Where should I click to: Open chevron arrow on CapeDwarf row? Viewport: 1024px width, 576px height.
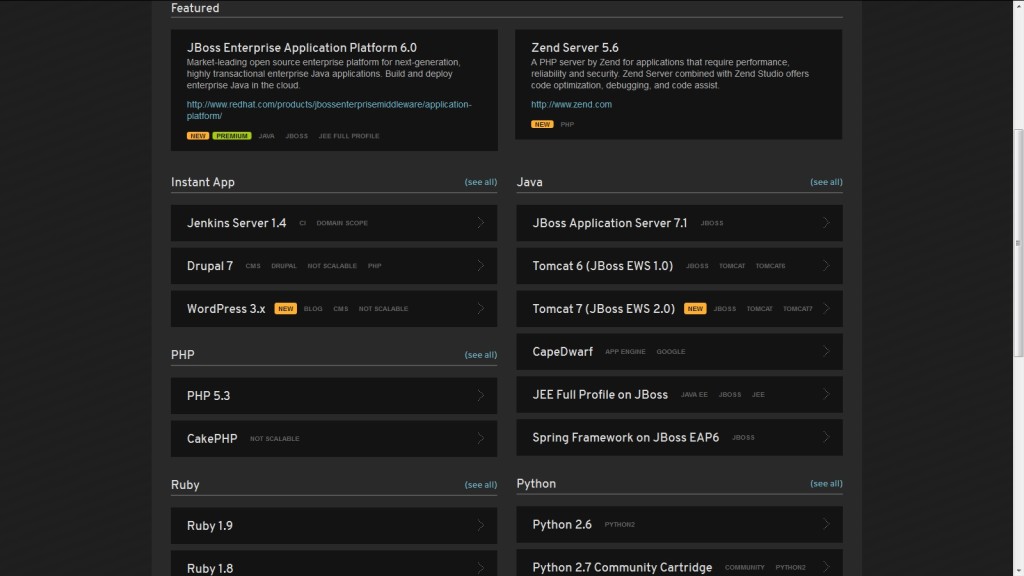click(x=826, y=351)
